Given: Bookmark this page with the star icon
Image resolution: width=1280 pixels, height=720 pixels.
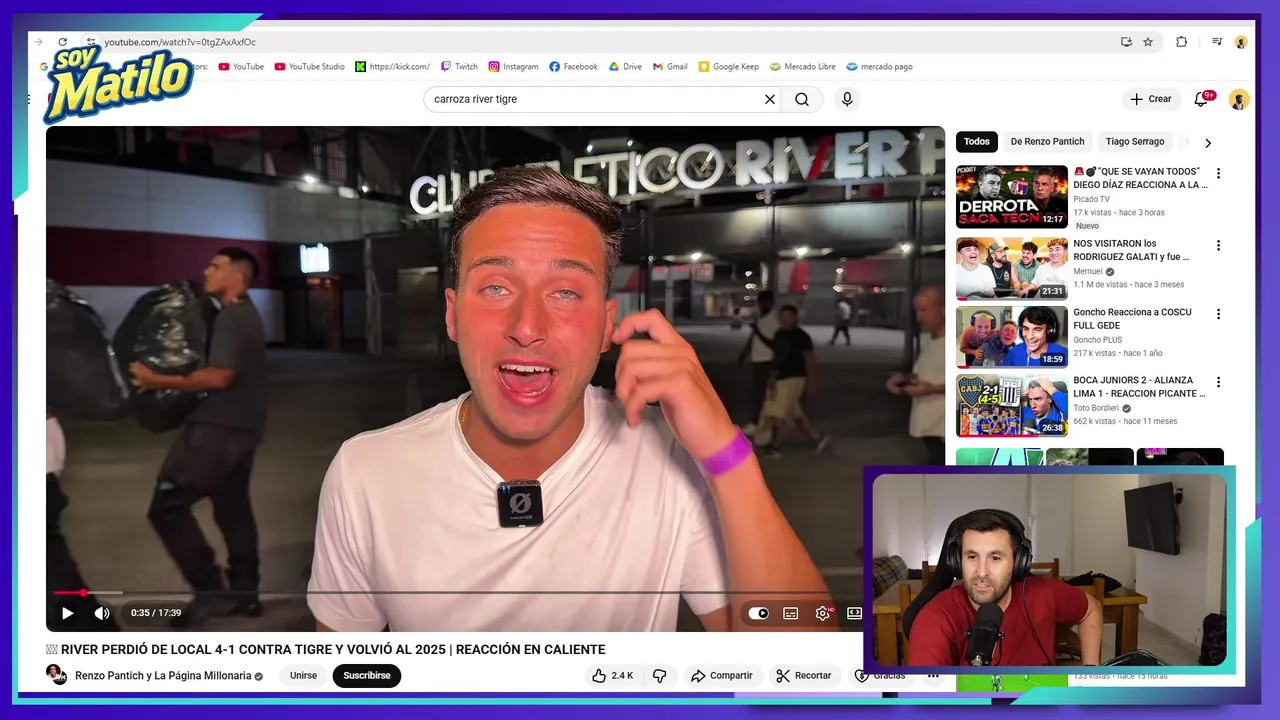Looking at the screenshot, I should pyautogui.click(x=1148, y=42).
